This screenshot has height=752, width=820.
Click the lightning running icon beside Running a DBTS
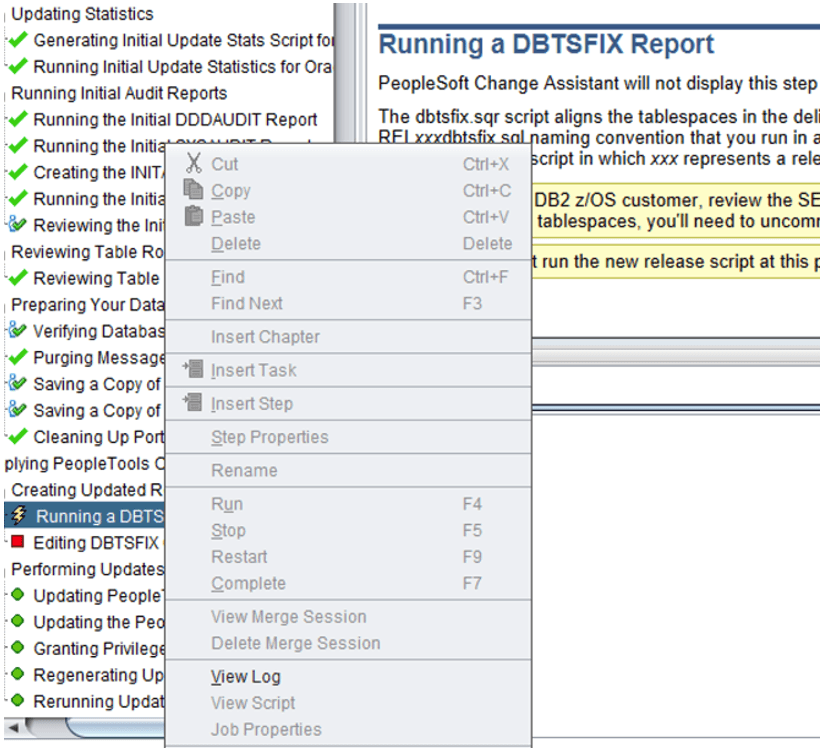tap(19, 515)
